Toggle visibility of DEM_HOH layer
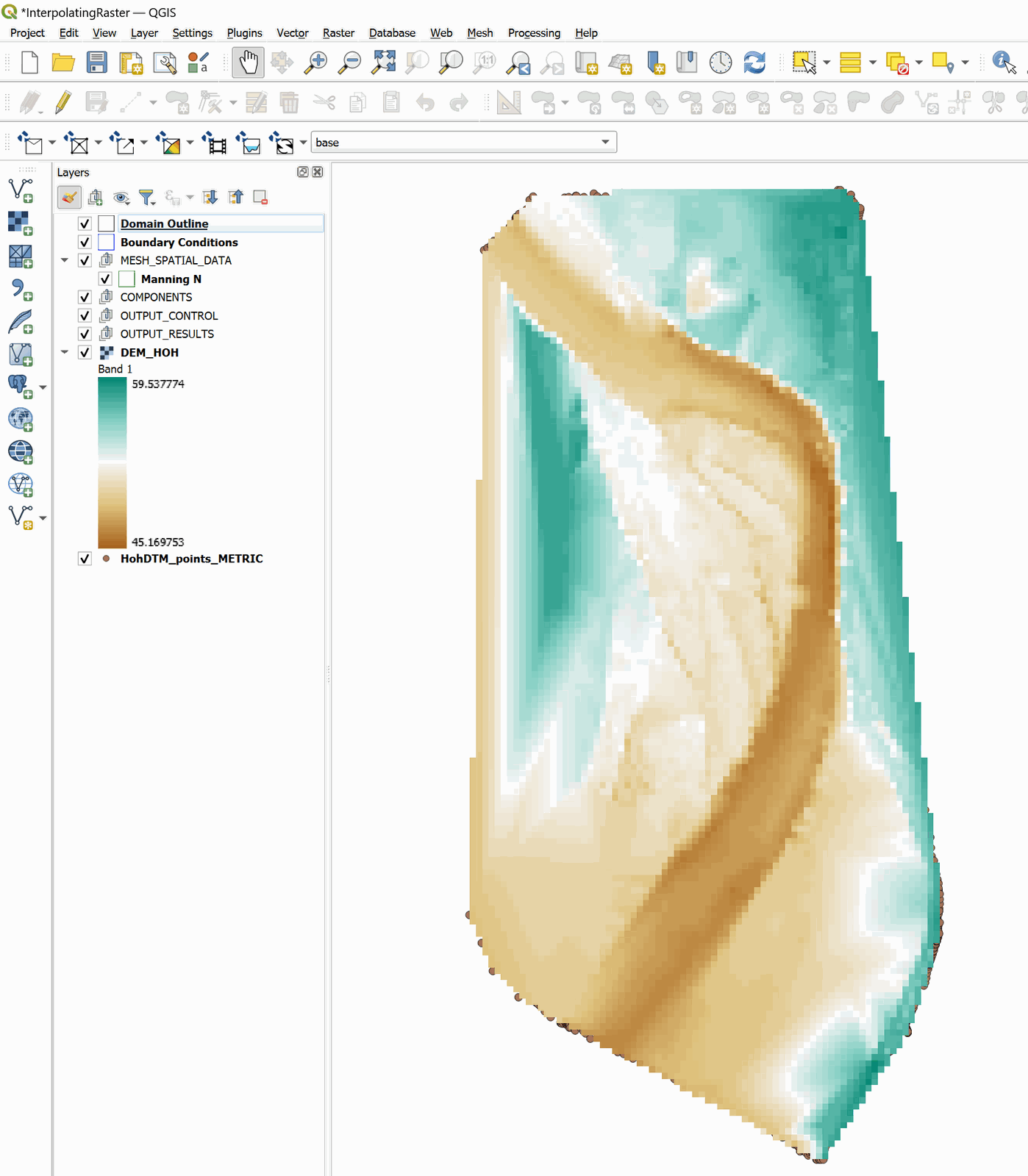The width and height of the screenshot is (1028, 1176). (85, 352)
